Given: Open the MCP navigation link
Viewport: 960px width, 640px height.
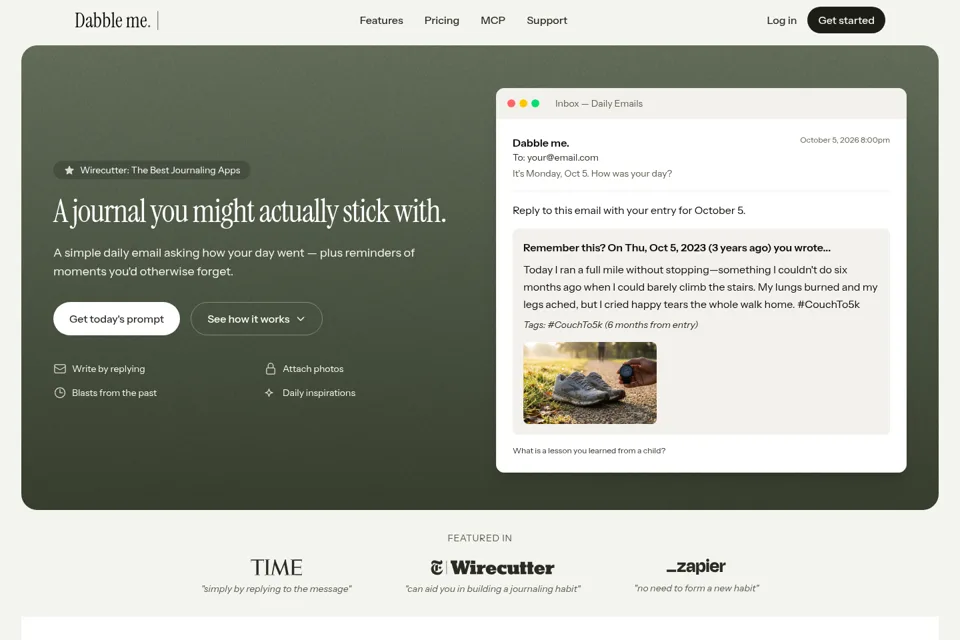Looking at the screenshot, I should pyautogui.click(x=493, y=20).
